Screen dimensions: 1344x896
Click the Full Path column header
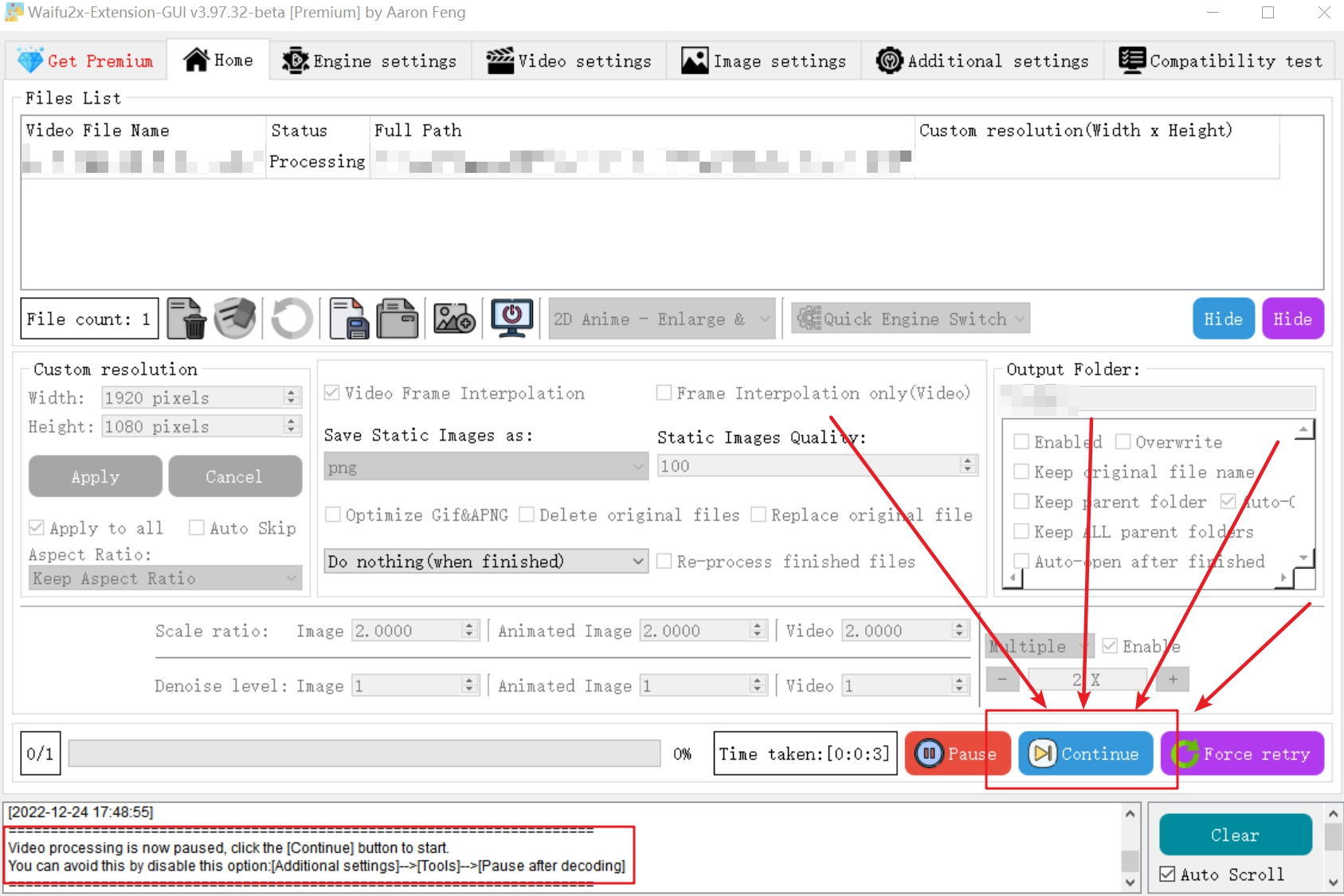point(642,131)
